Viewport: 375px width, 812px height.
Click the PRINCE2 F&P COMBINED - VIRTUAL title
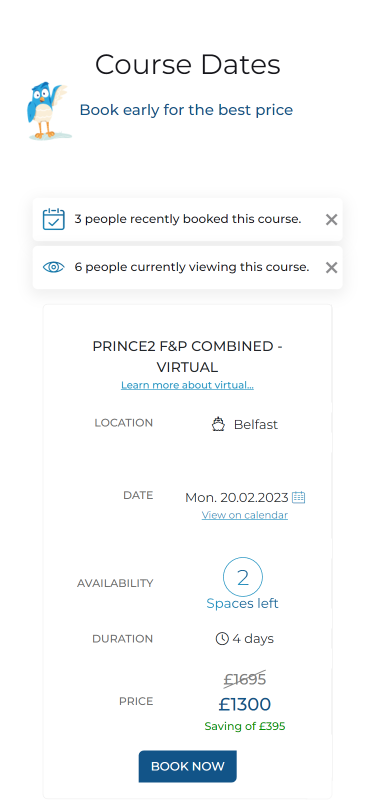click(188, 357)
